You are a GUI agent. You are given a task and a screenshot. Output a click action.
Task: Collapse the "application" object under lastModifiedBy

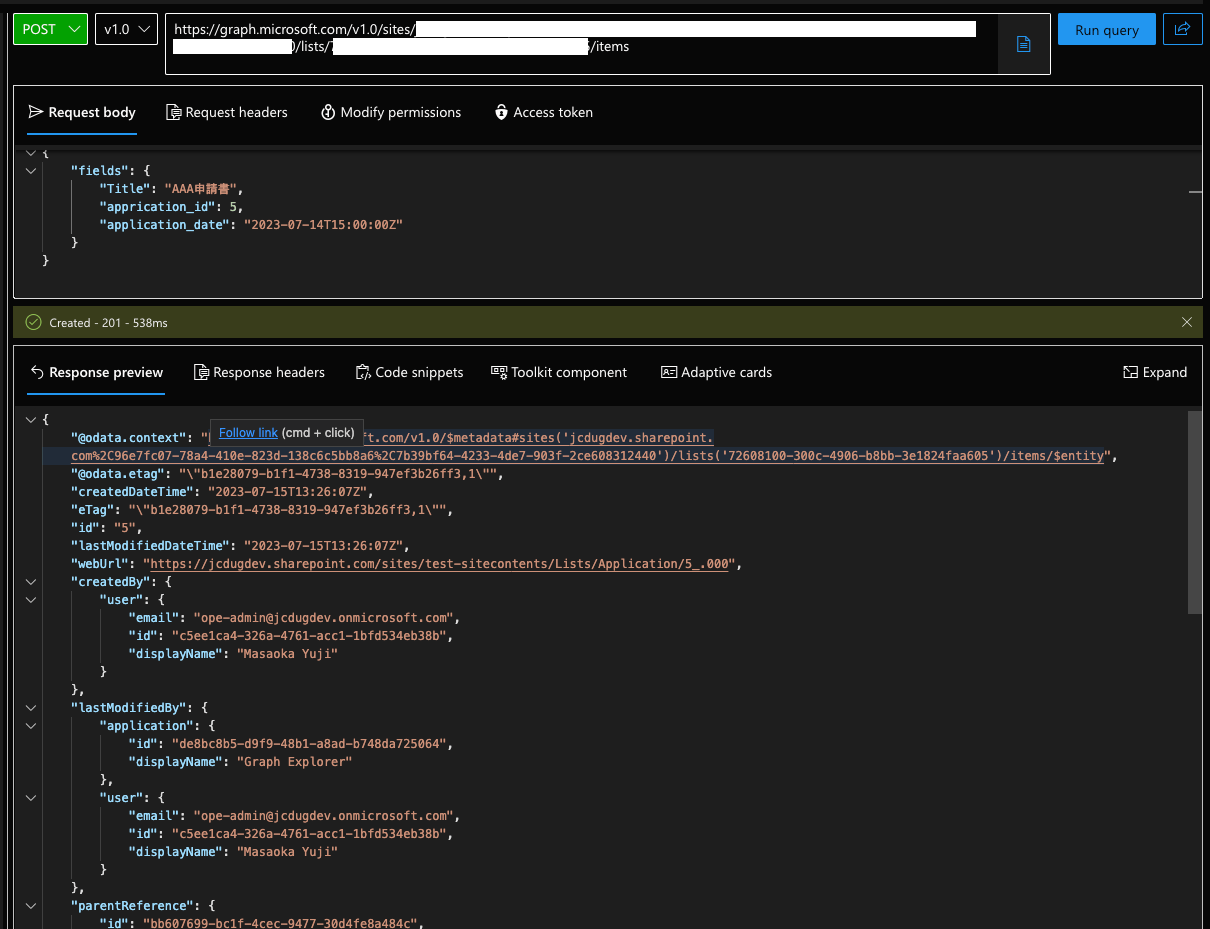pyautogui.click(x=32, y=726)
